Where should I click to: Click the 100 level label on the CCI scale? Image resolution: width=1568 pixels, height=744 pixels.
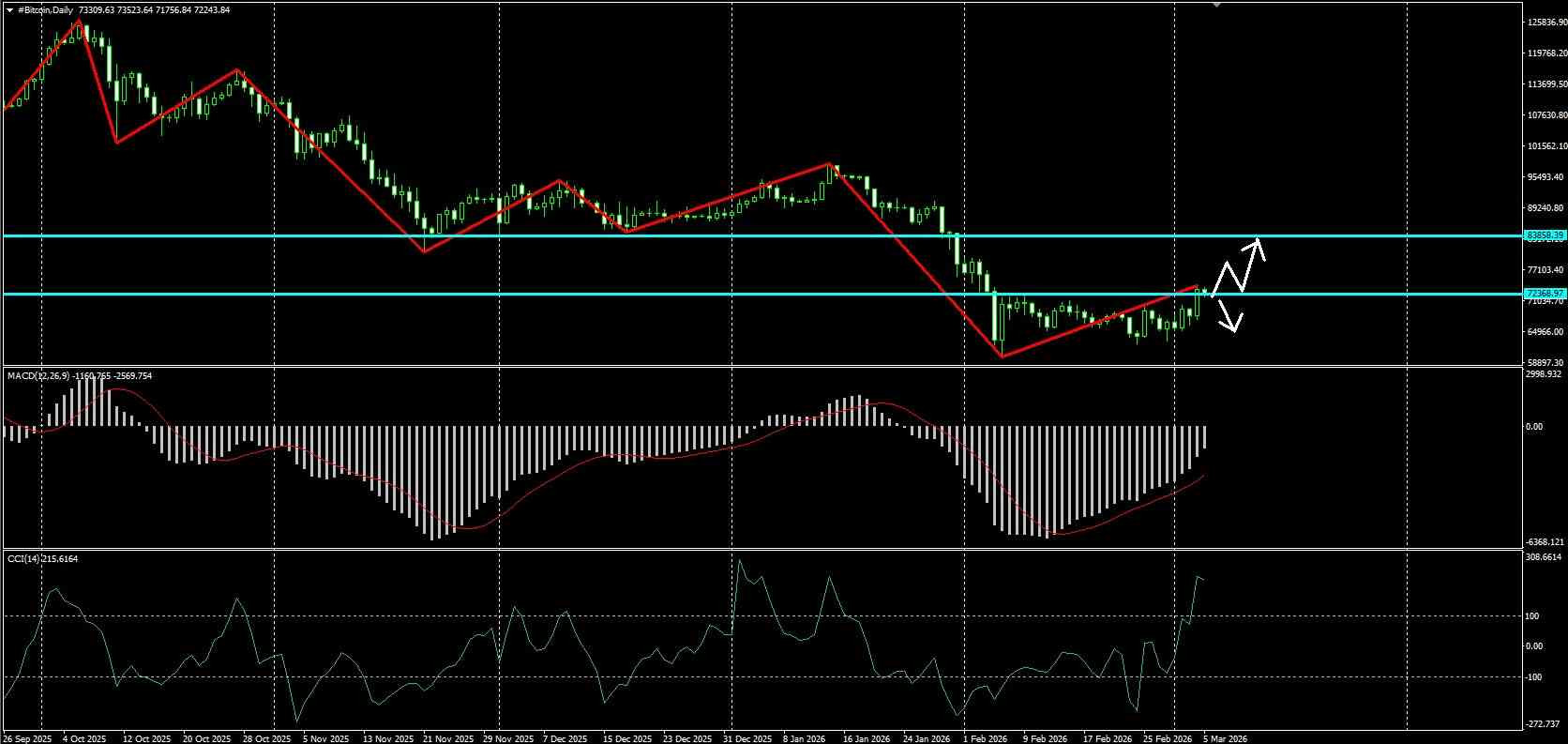tap(1533, 615)
